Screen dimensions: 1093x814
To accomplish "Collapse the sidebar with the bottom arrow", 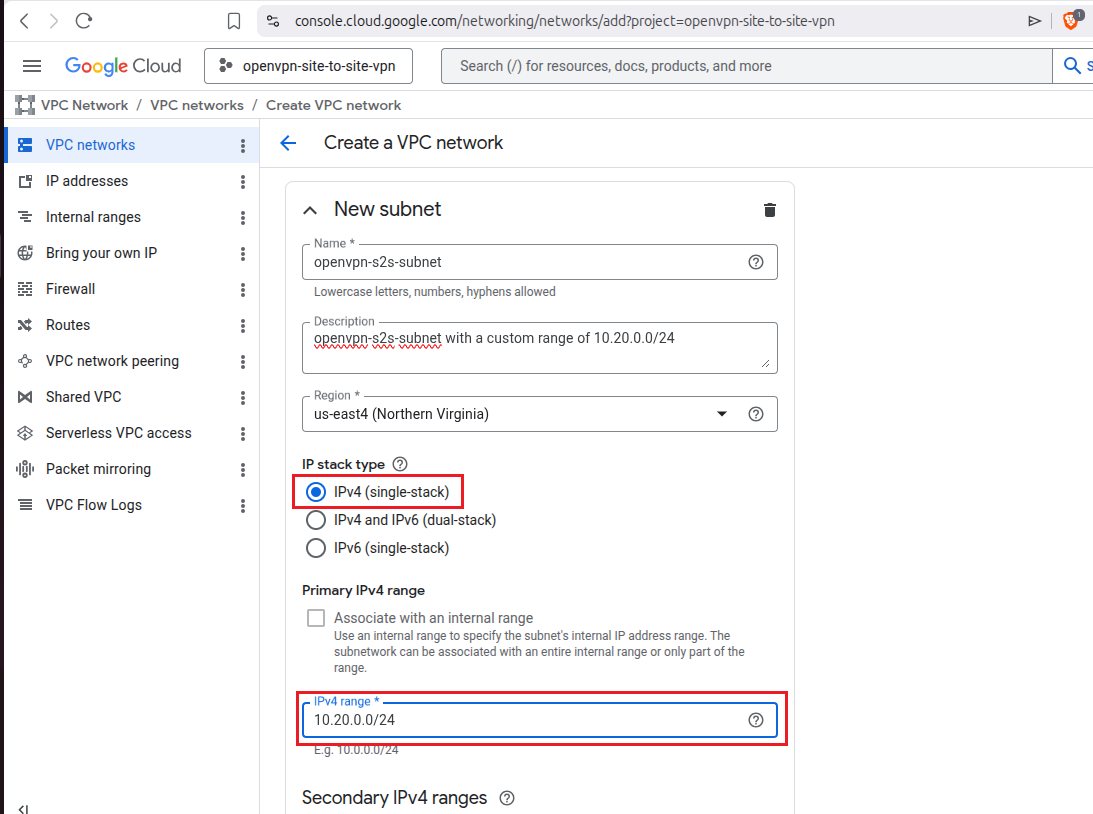I will (24, 808).
